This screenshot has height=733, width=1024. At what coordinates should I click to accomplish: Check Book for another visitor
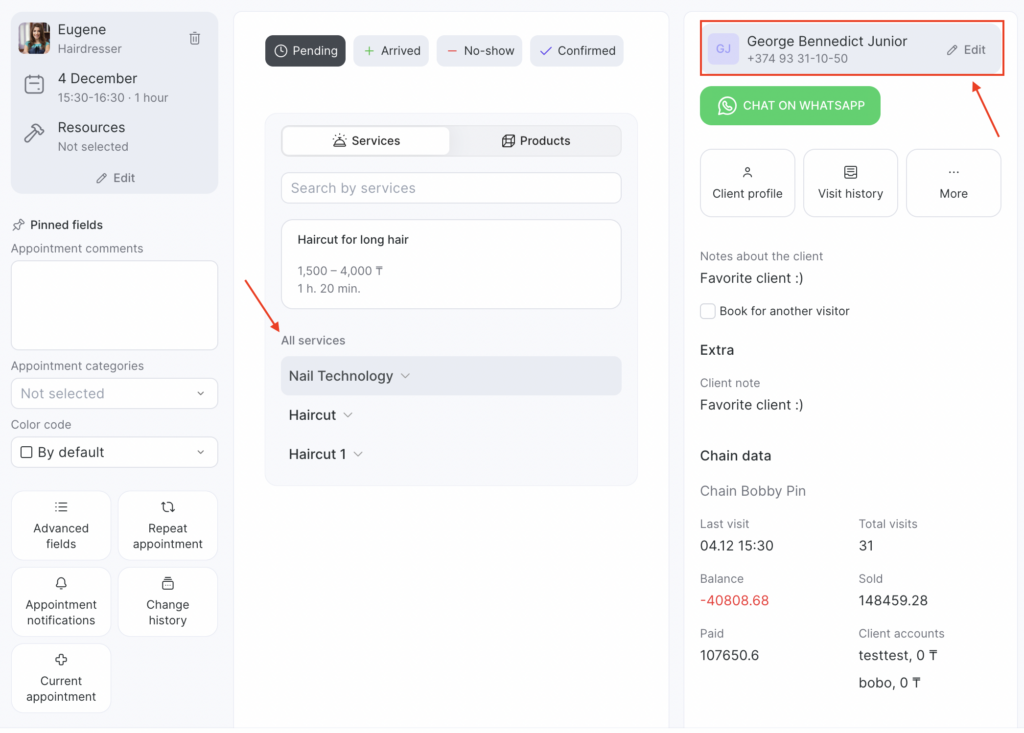point(708,311)
